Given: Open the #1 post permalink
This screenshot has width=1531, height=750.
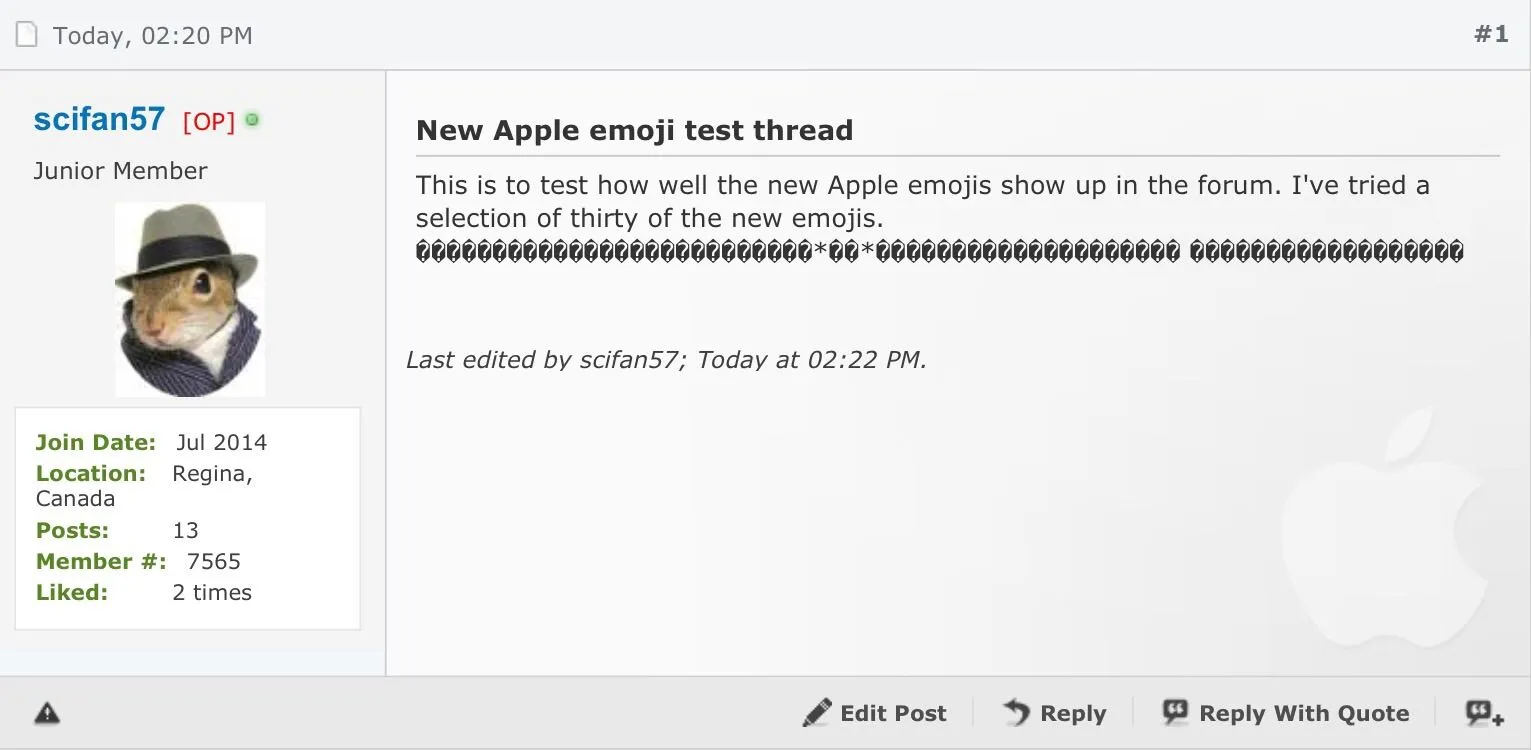Looking at the screenshot, I should tap(1490, 35).
